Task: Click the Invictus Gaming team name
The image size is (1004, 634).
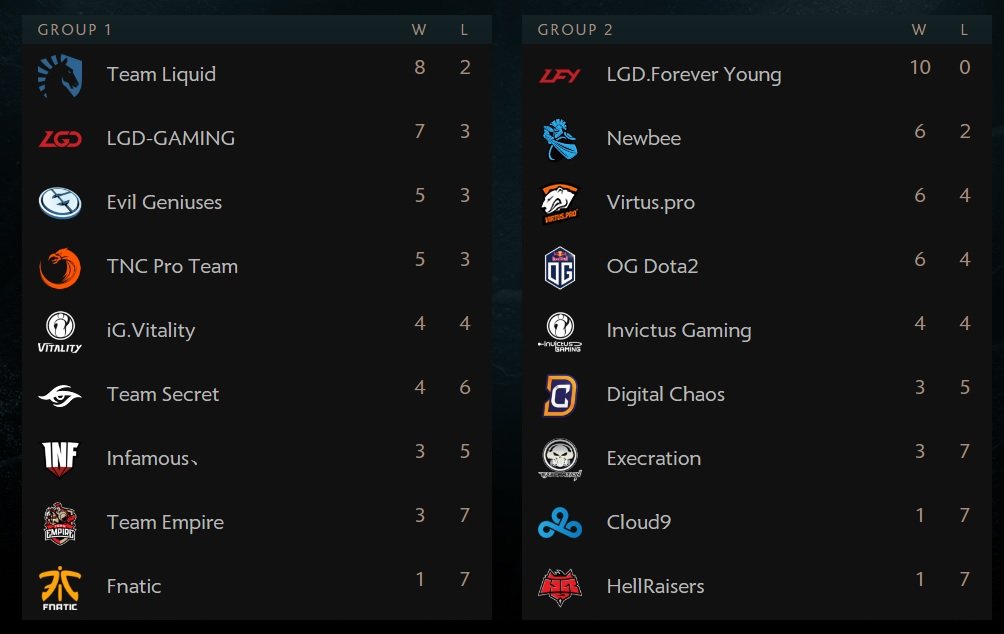Action: click(x=679, y=330)
